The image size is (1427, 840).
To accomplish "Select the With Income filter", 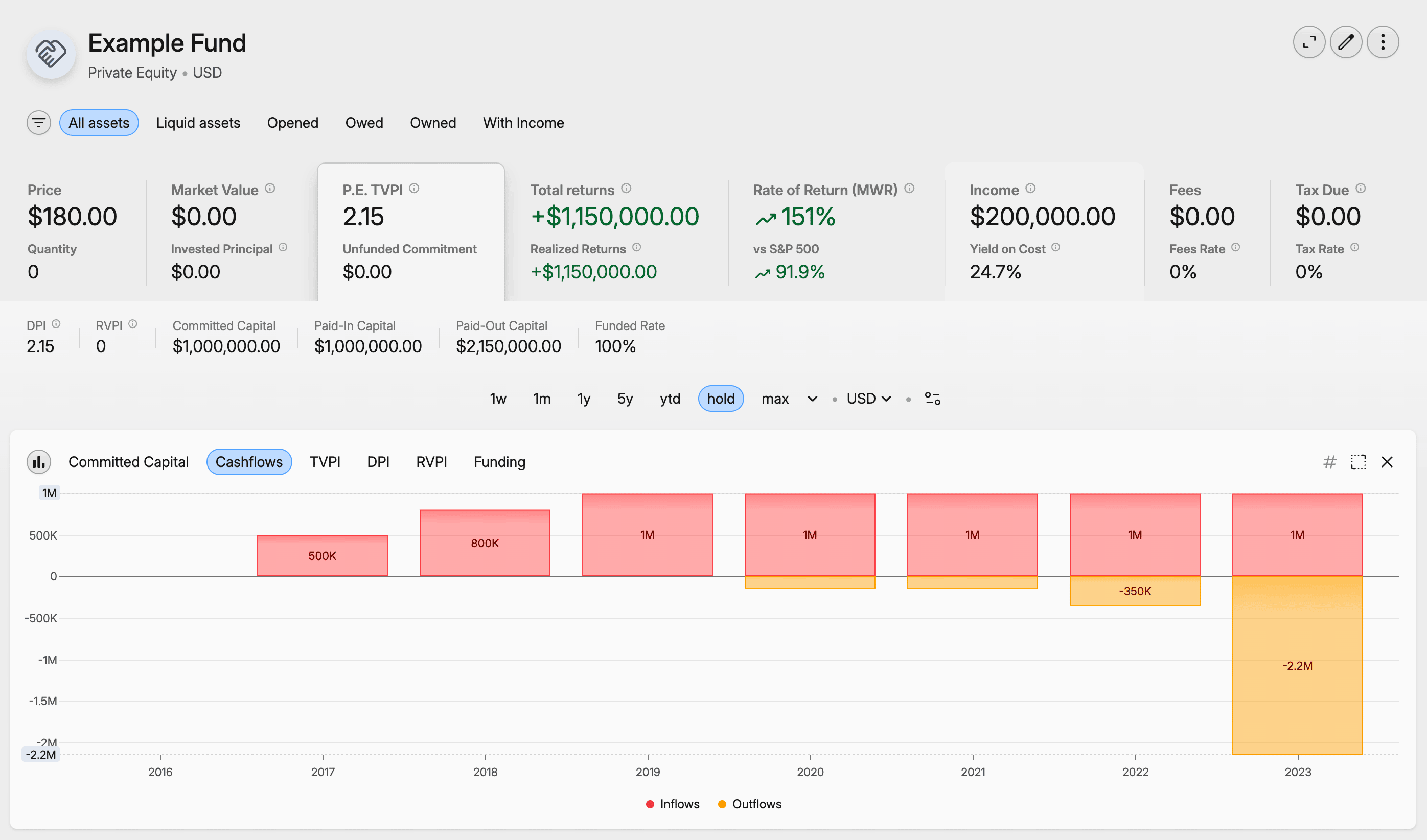I will coord(523,123).
